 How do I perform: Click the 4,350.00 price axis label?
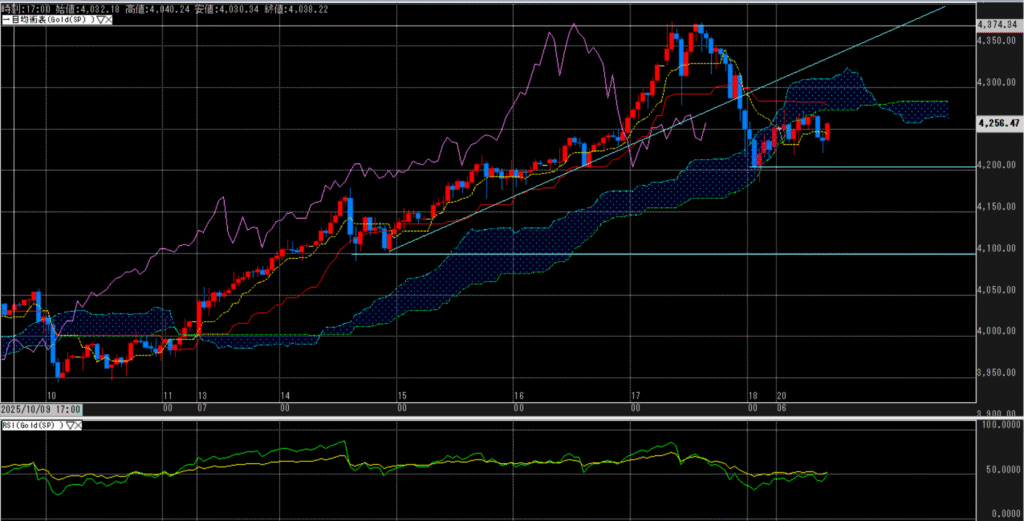click(x=997, y=41)
